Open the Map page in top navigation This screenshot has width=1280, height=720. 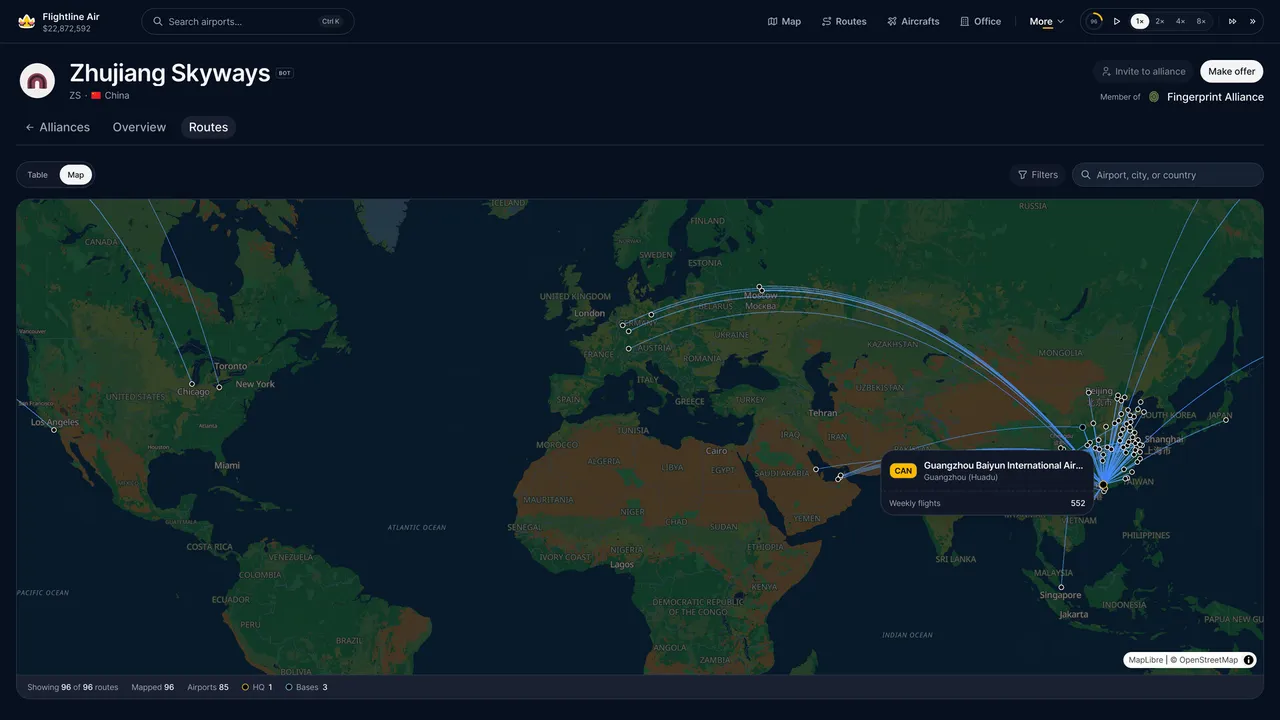pos(784,21)
